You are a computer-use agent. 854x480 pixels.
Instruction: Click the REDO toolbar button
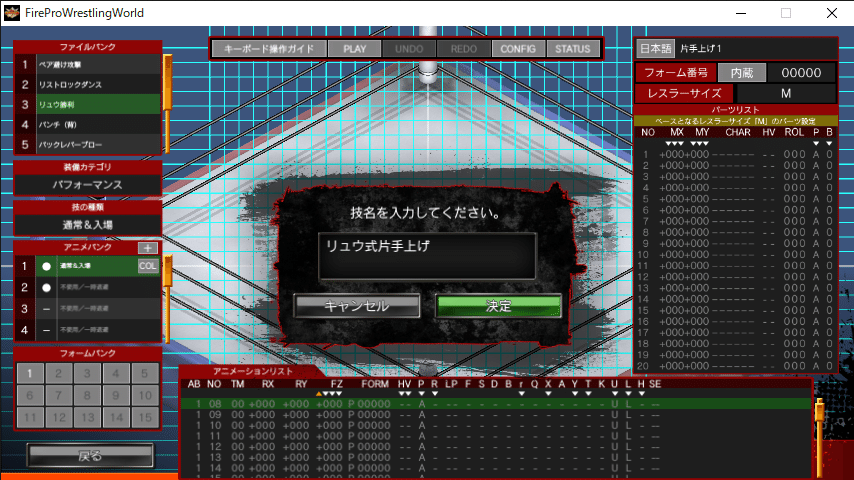463,48
